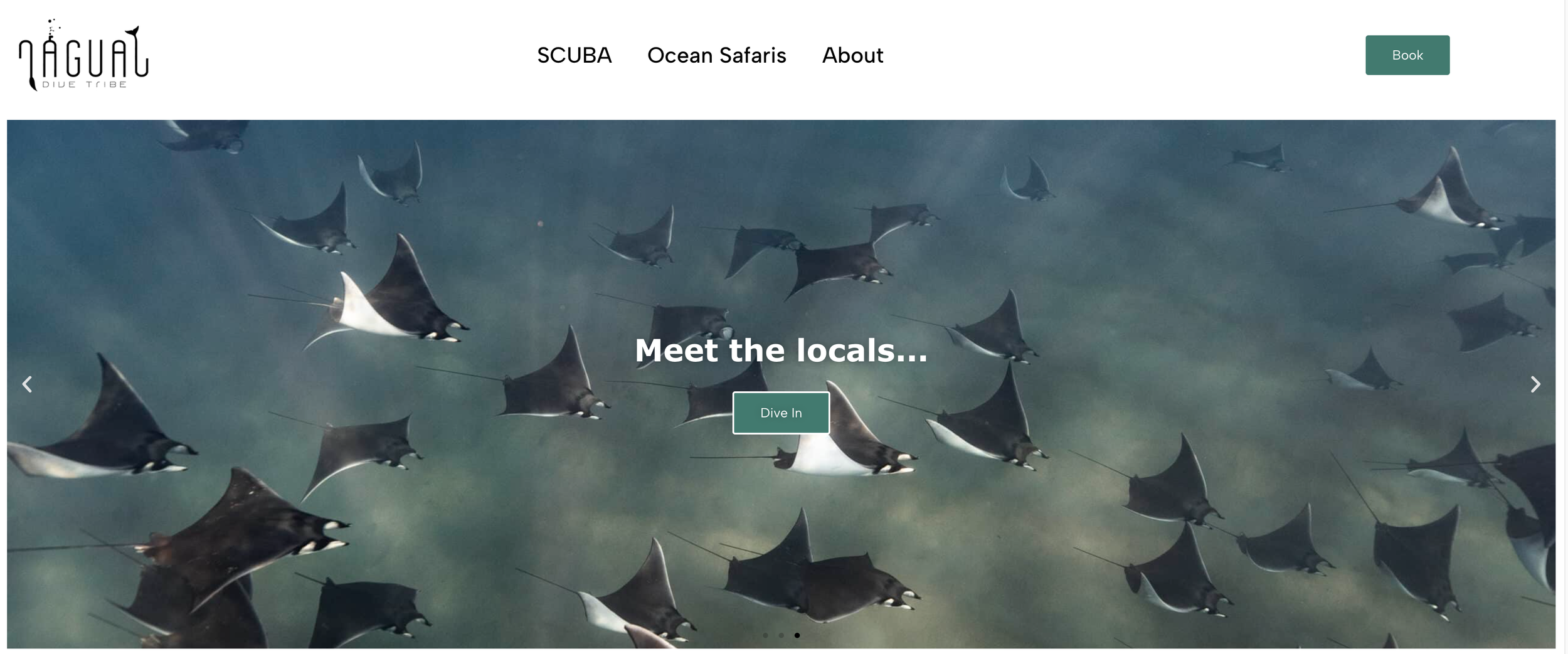Click the page's vertical scrollbar track
This screenshot has width=1568, height=654.
(1565, 327)
